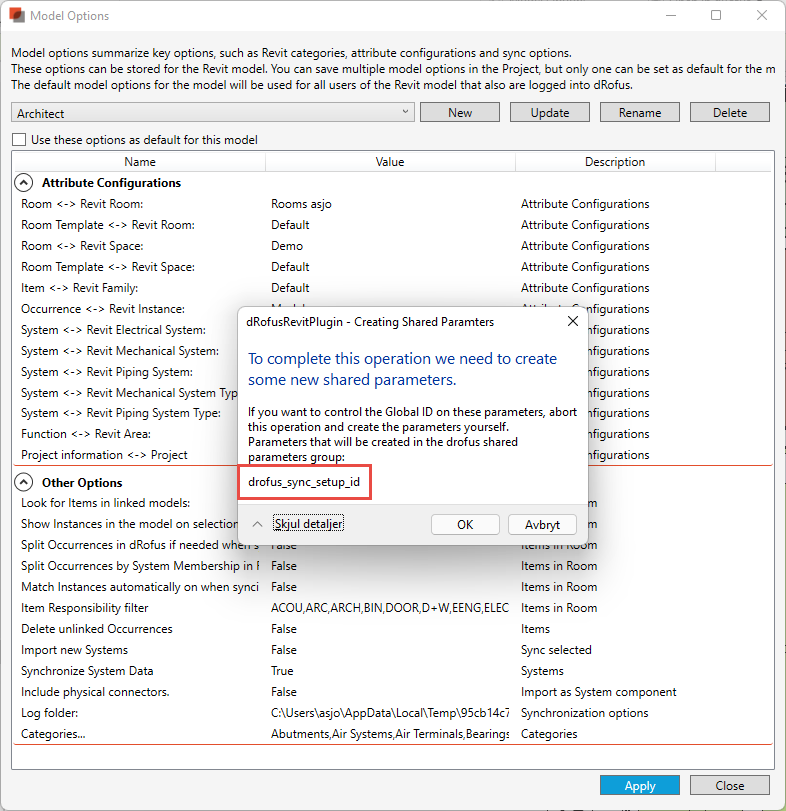786x811 pixels.
Task: Click the Close button at bottom
Action: 730,785
